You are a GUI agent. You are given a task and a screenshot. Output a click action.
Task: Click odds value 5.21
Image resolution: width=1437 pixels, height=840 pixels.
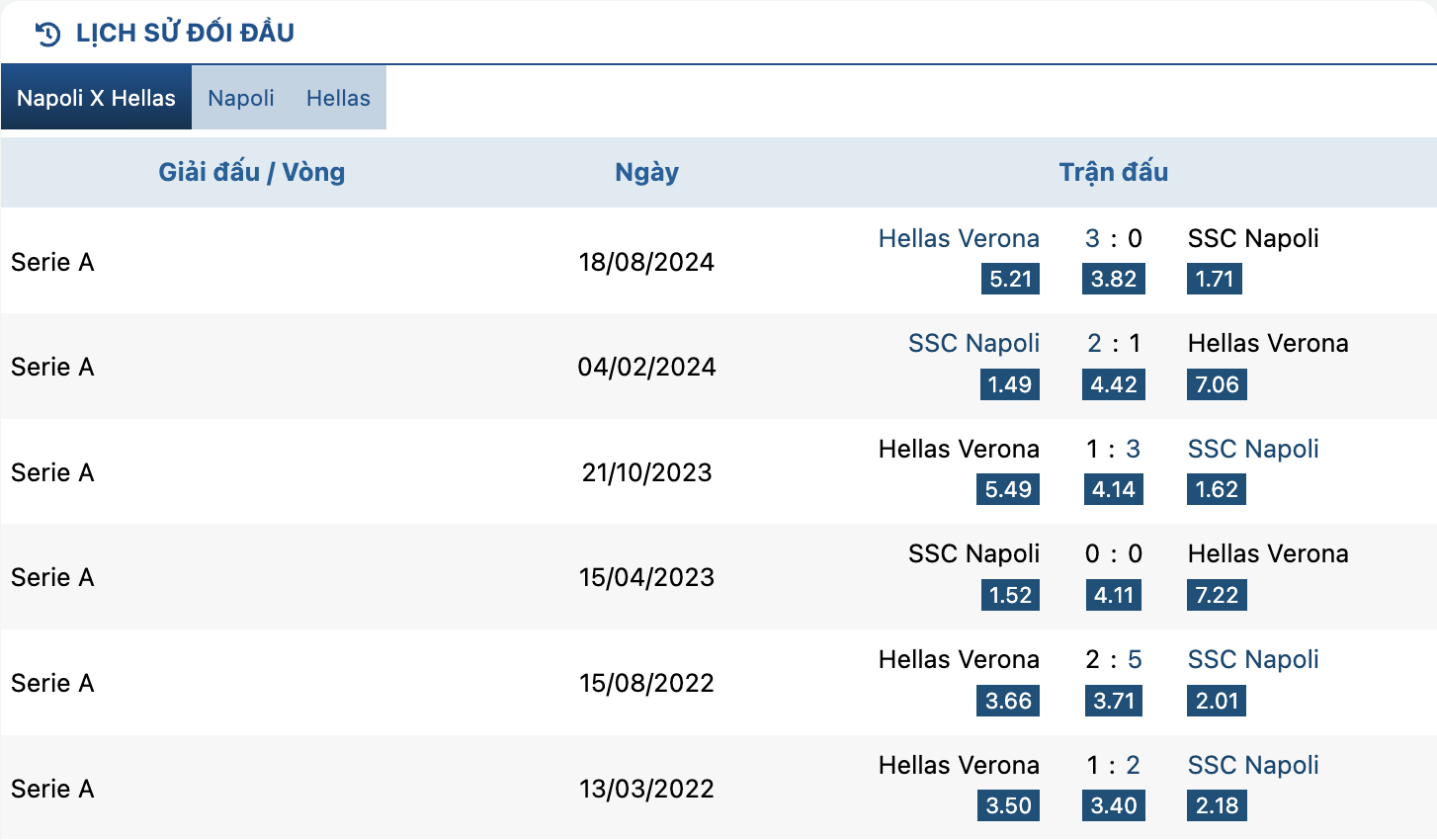(1010, 279)
